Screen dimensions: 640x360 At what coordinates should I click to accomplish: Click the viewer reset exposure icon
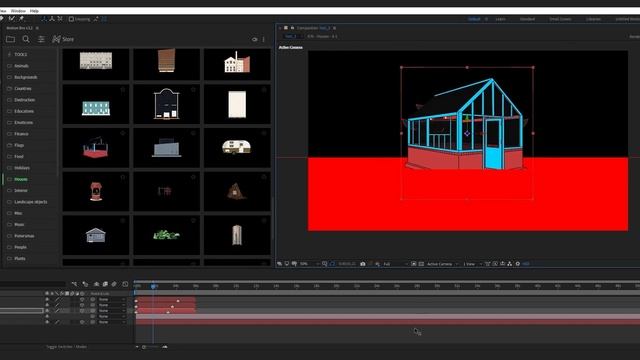coord(518,264)
